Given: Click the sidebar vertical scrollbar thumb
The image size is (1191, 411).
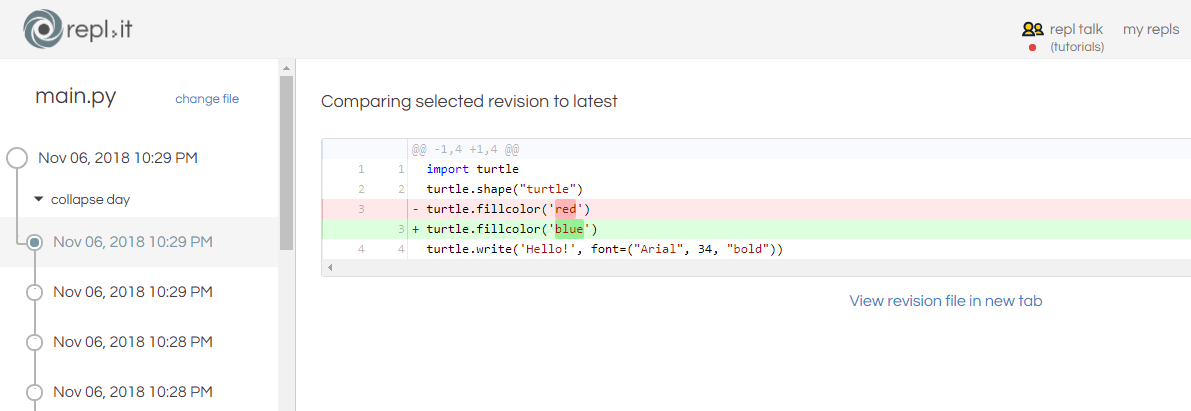Looking at the screenshot, I should (x=286, y=163).
